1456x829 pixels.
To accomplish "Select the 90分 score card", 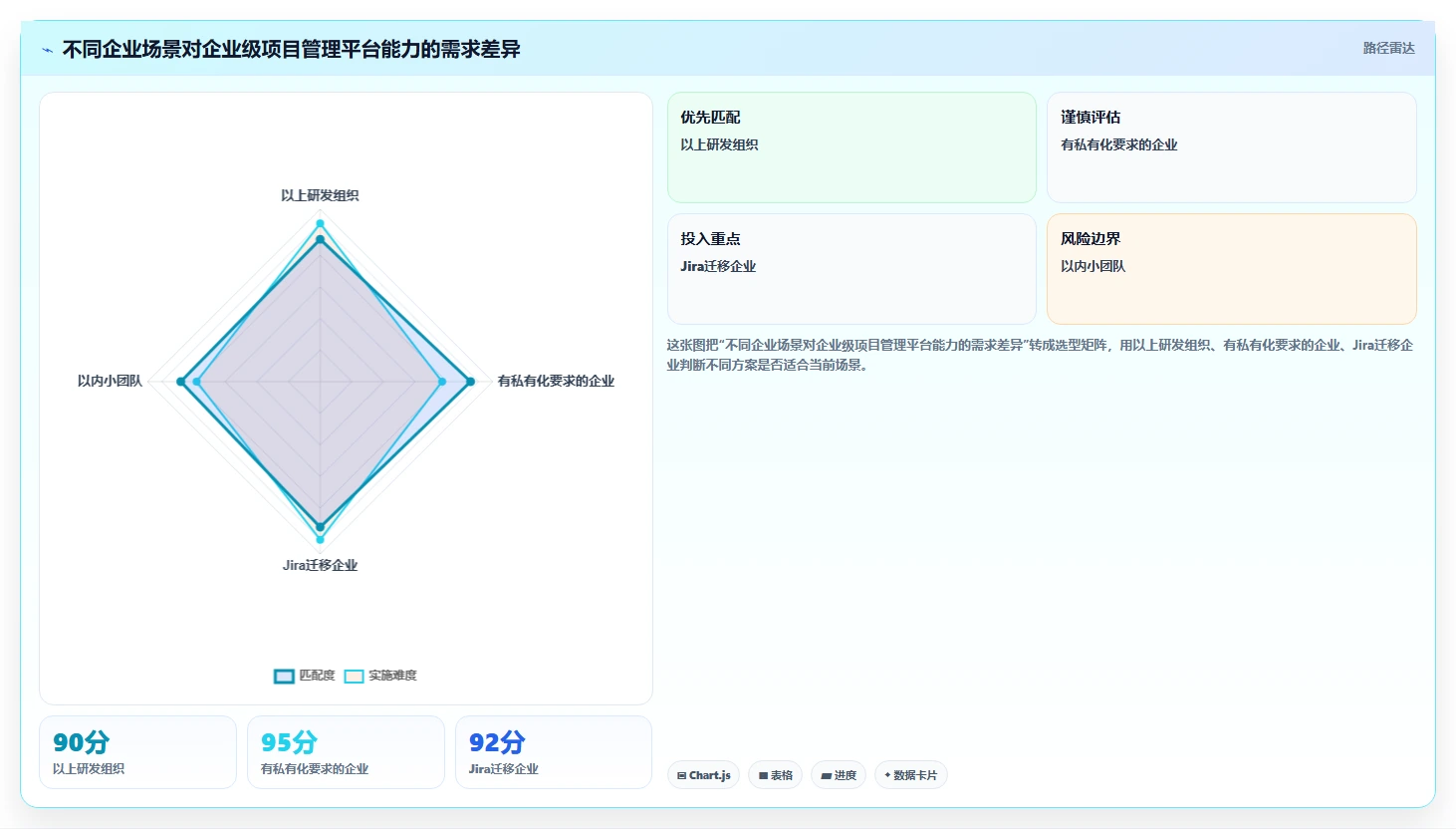I will click(x=137, y=752).
